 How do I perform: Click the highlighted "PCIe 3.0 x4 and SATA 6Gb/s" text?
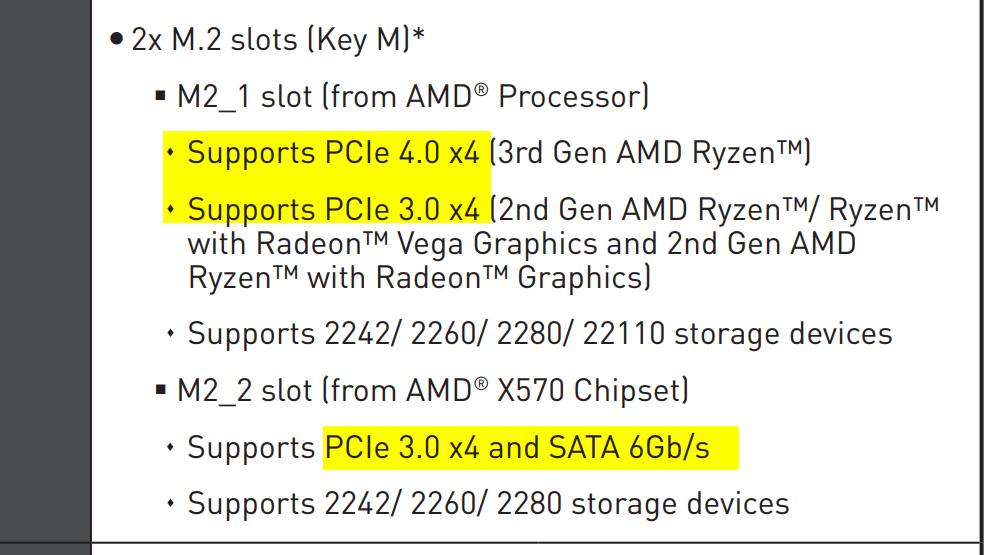click(517, 447)
